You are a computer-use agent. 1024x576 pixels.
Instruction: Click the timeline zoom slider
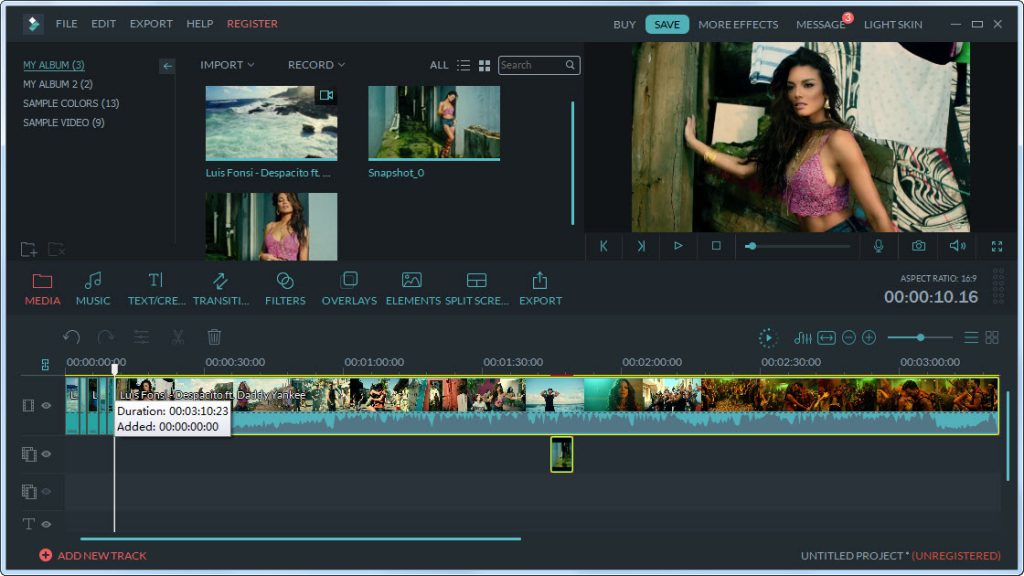click(920, 338)
